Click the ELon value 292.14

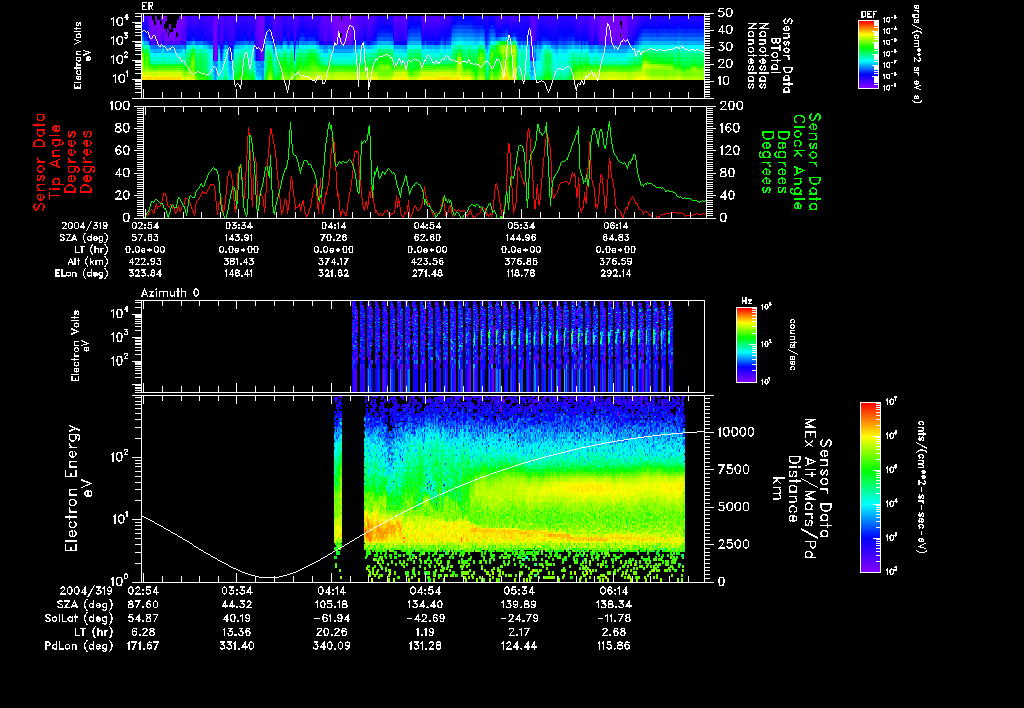pyautogui.click(x=615, y=274)
